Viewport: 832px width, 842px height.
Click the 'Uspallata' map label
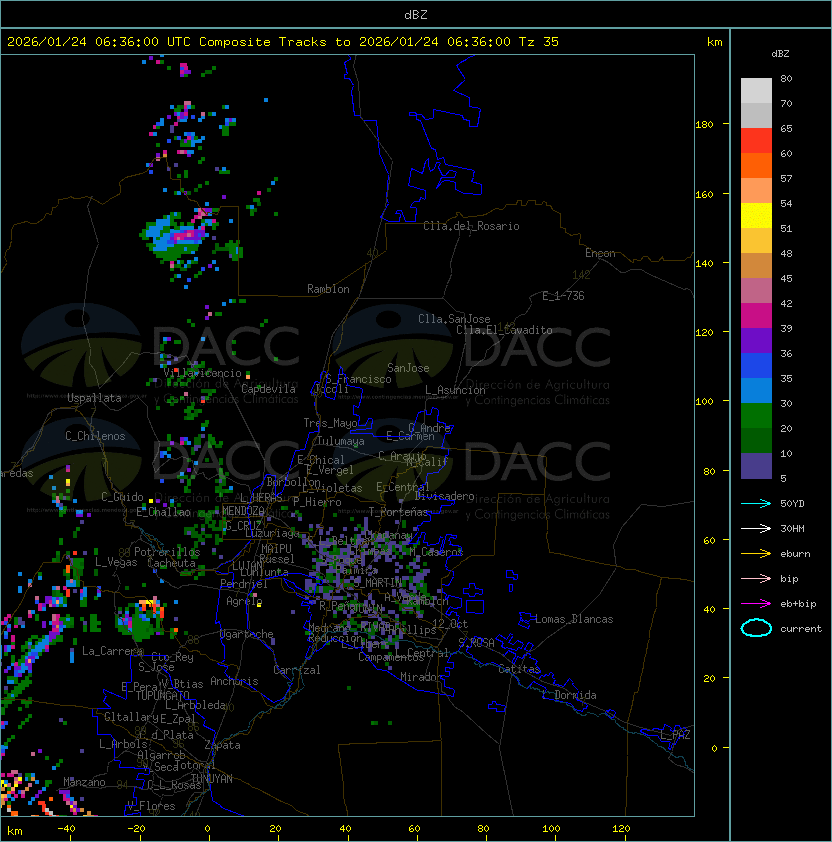[94, 398]
